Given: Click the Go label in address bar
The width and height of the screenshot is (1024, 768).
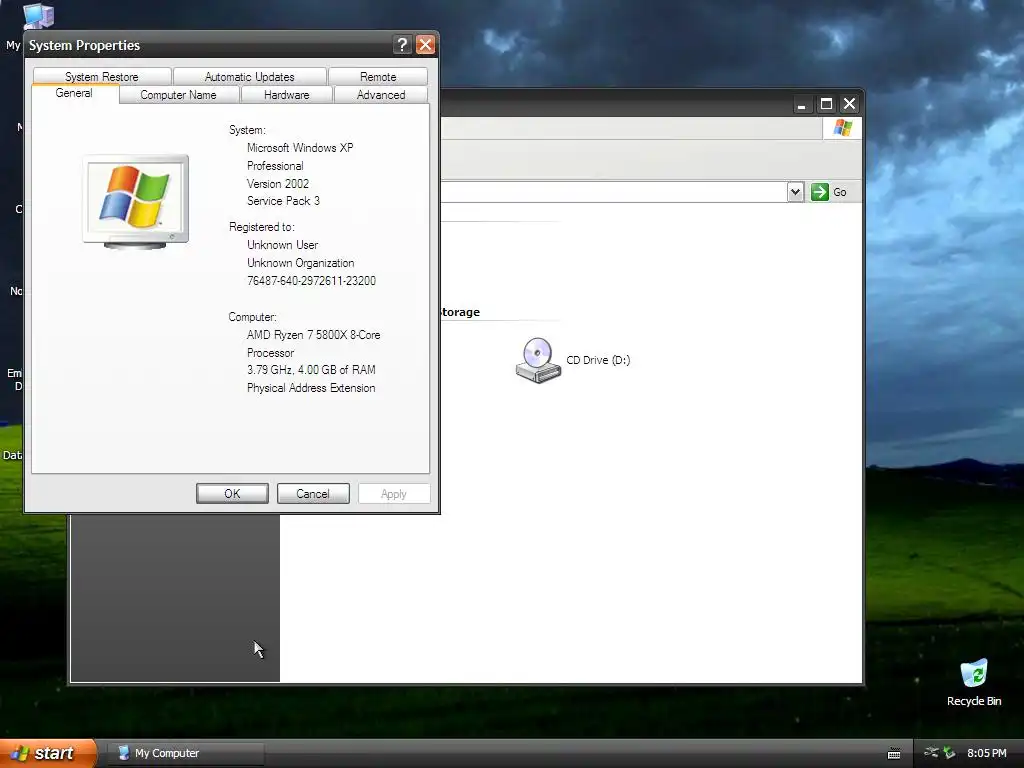Looking at the screenshot, I should [840, 192].
